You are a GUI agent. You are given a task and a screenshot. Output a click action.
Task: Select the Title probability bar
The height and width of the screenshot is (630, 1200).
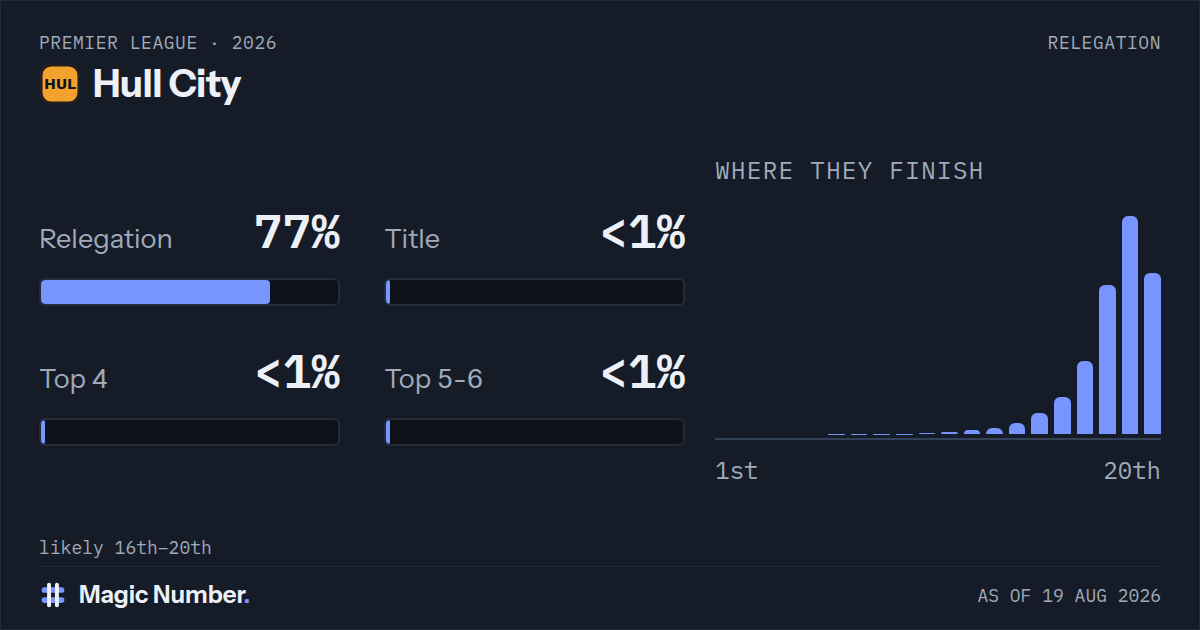tap(535, 292)
